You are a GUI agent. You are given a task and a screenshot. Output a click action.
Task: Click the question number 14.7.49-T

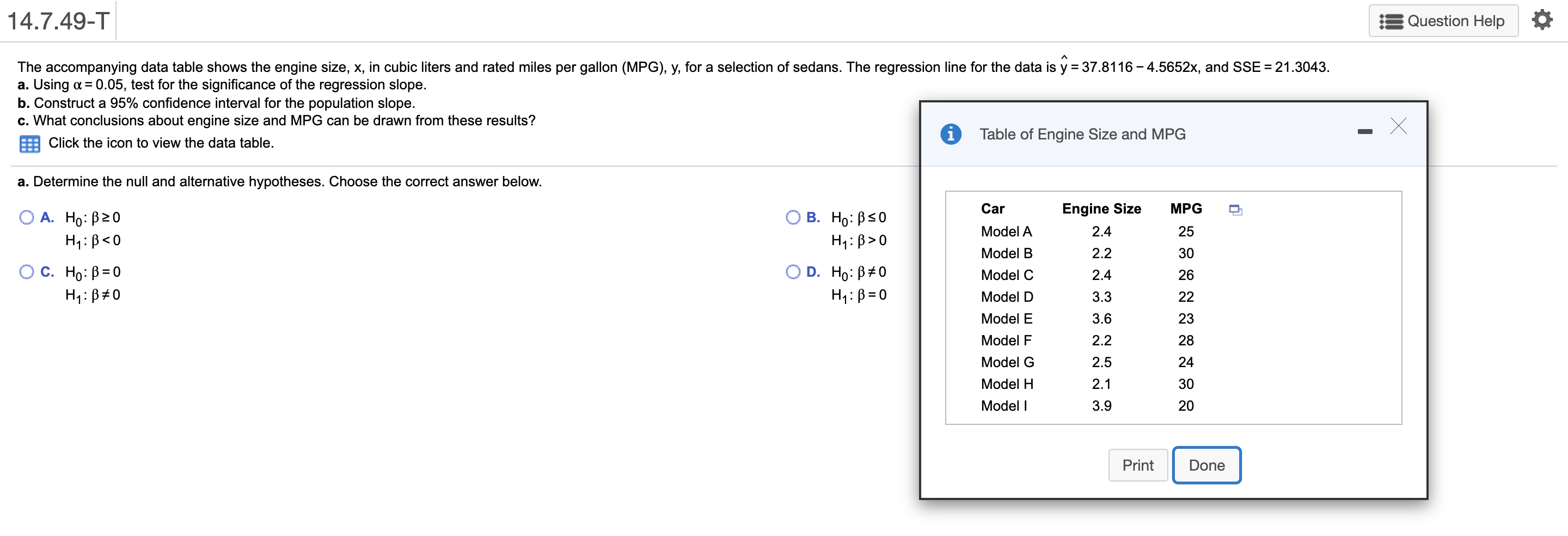58,21
